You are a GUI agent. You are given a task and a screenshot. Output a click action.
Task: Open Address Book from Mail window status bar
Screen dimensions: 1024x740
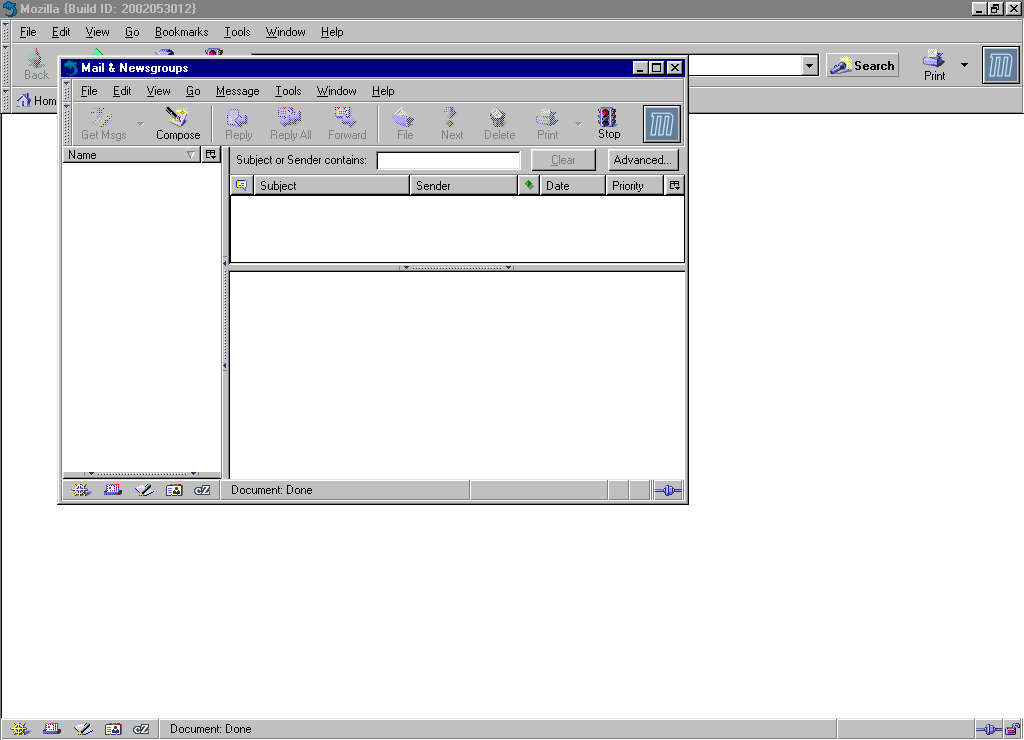pyautogui.click(x=174, y=490)
